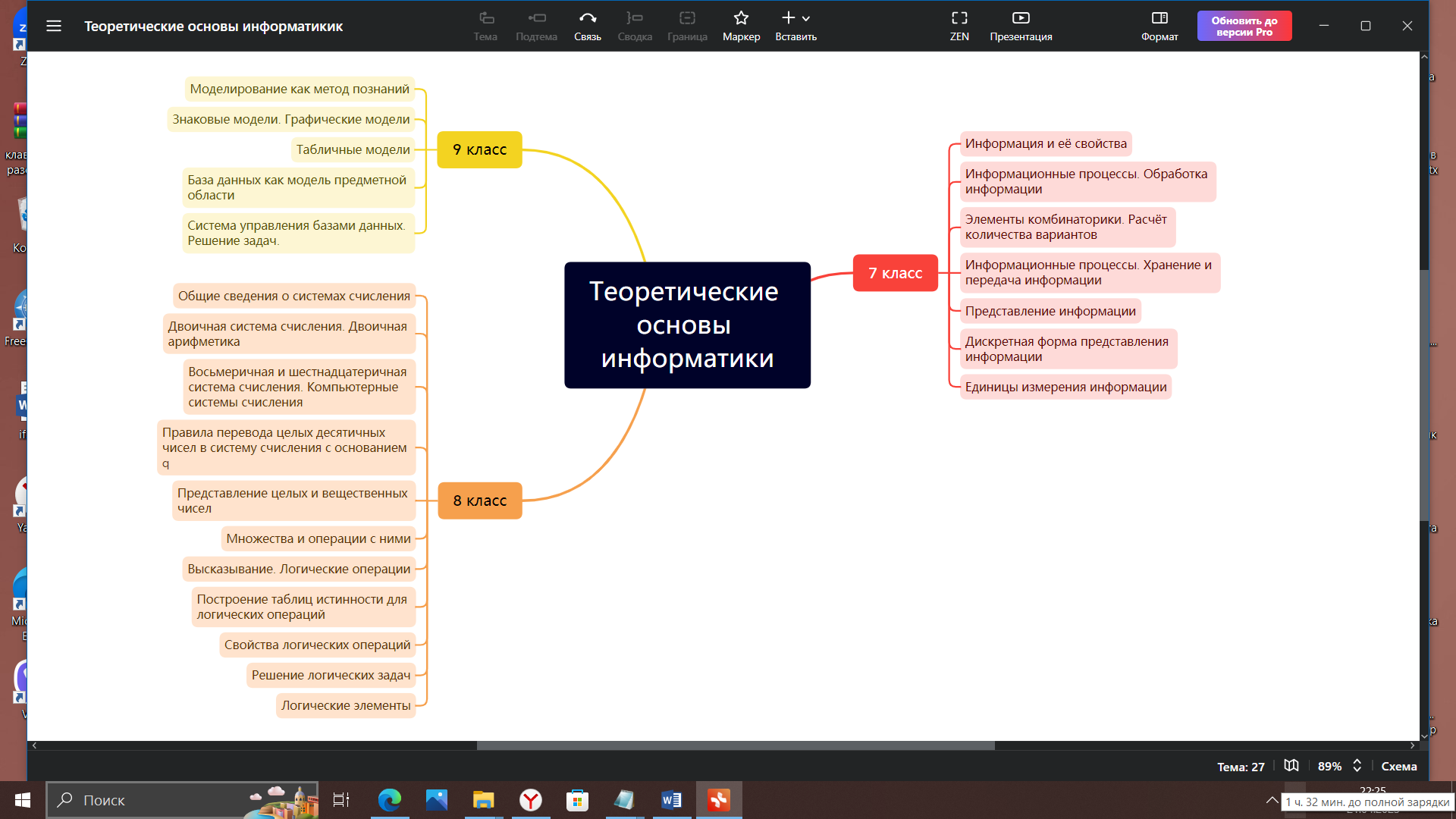Select subtopic Высказывание. Логические операции
This screenshot has width=1456, height=819.
coord(299,569)
